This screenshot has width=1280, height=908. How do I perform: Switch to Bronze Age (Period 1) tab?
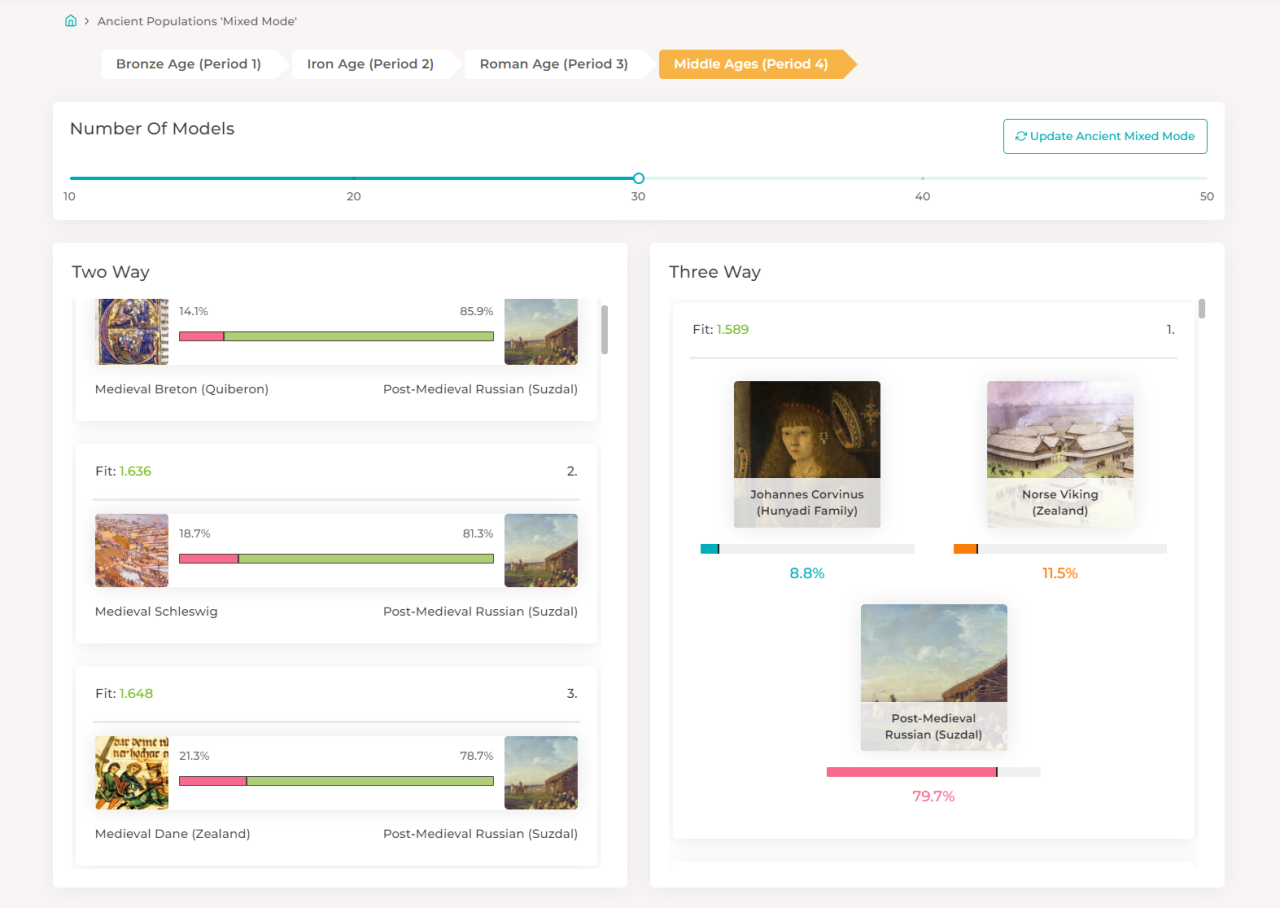click(189, 64)
